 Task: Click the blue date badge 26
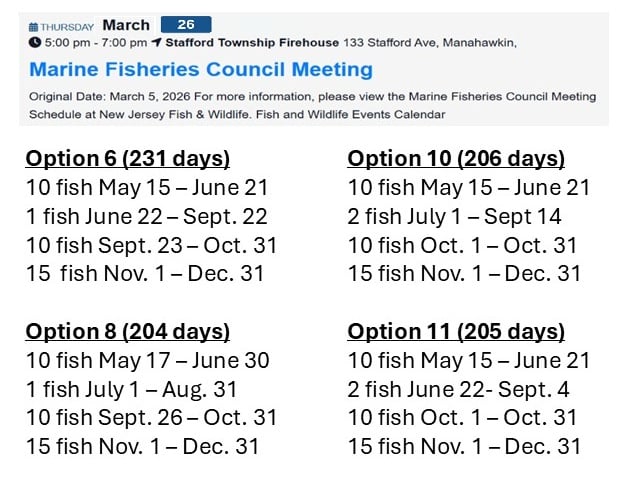(x=186, y=24)
